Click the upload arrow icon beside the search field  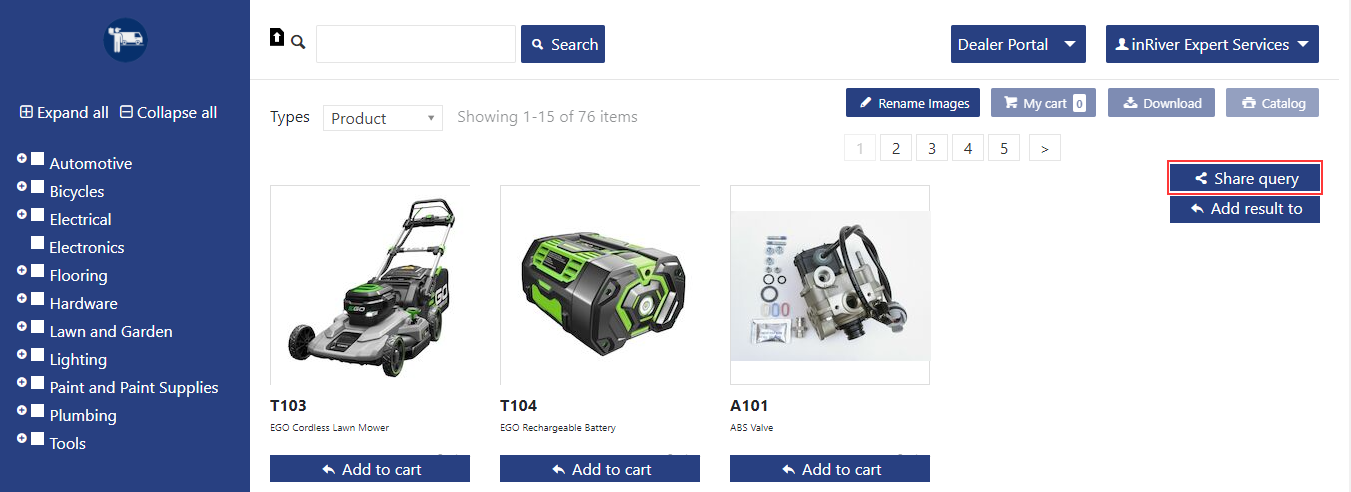click(277, 37)
